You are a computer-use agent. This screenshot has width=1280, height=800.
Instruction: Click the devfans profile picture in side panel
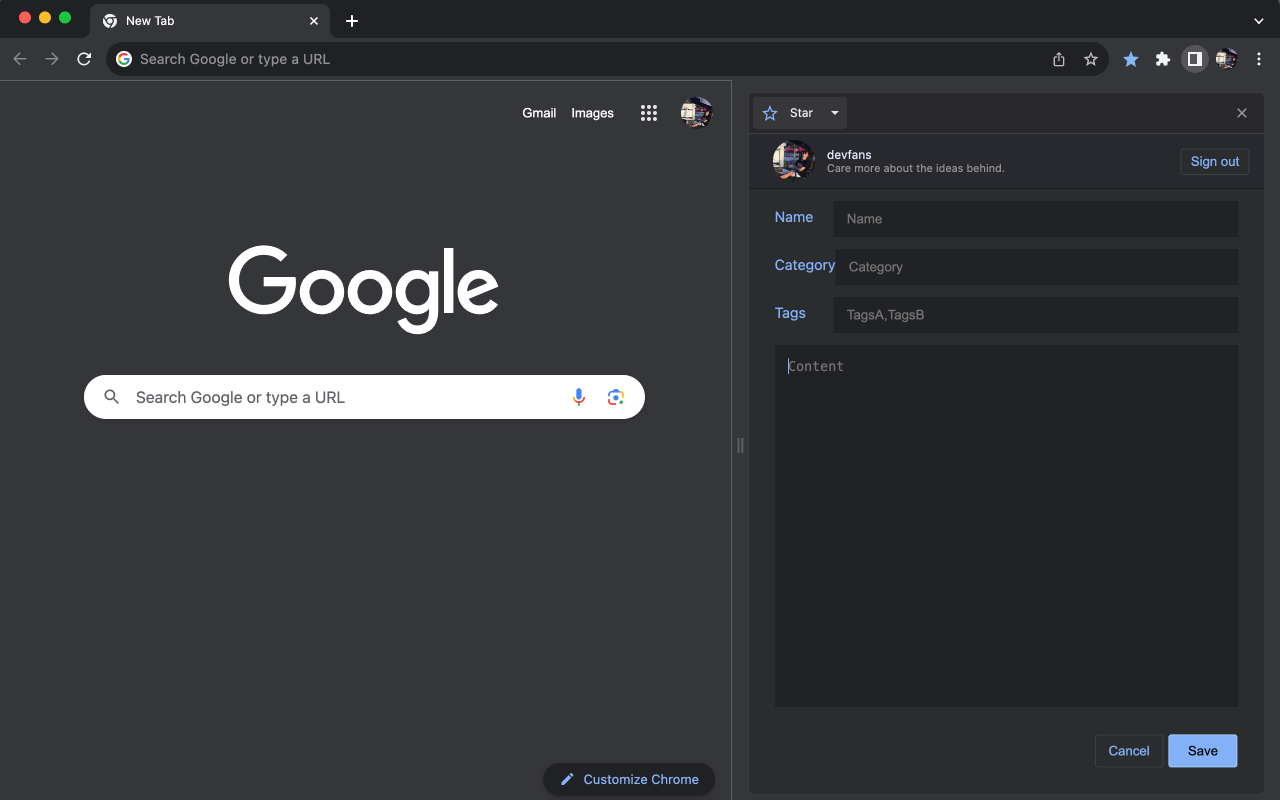[793, 161]
